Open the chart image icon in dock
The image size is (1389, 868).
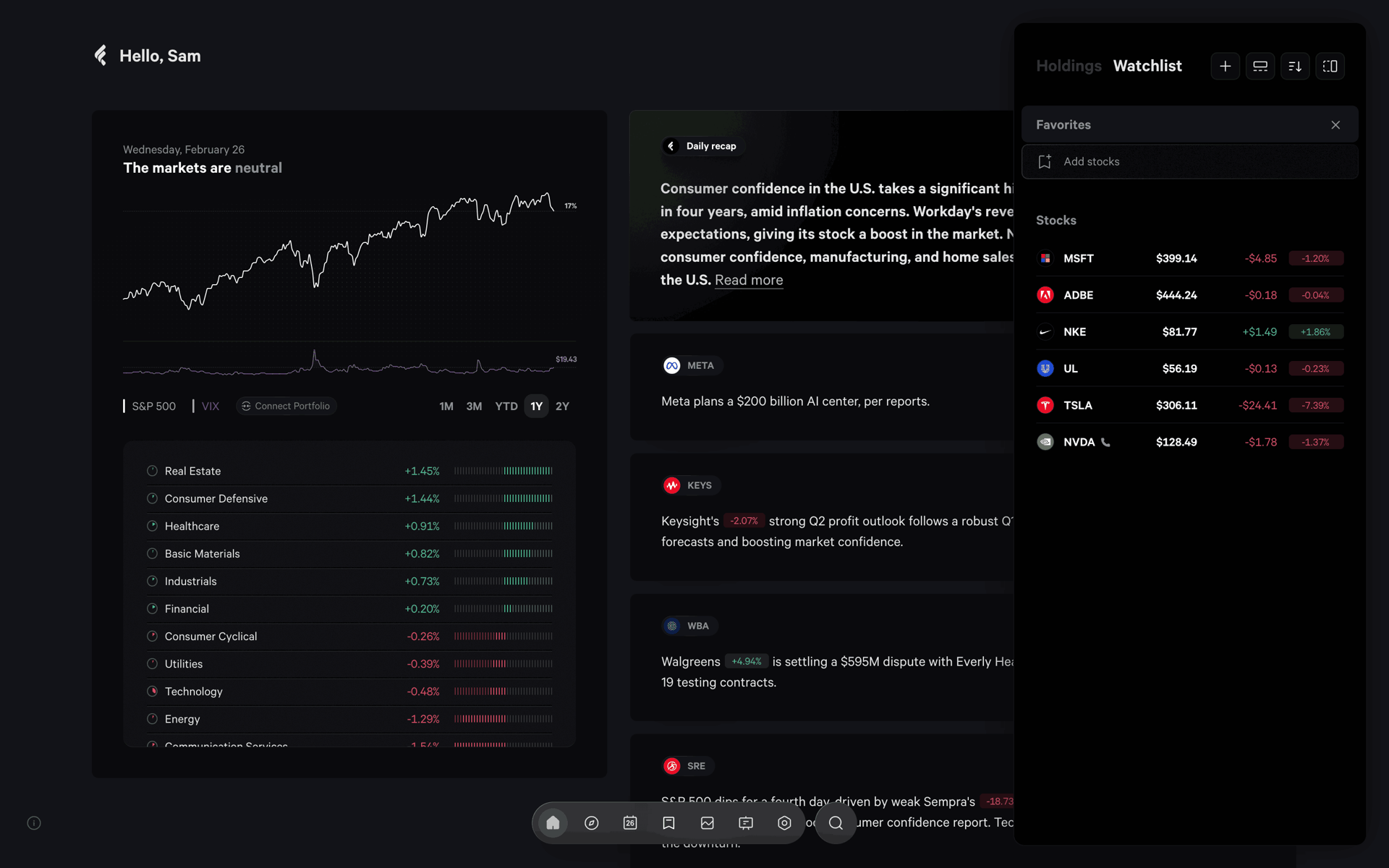coord(708,822)
